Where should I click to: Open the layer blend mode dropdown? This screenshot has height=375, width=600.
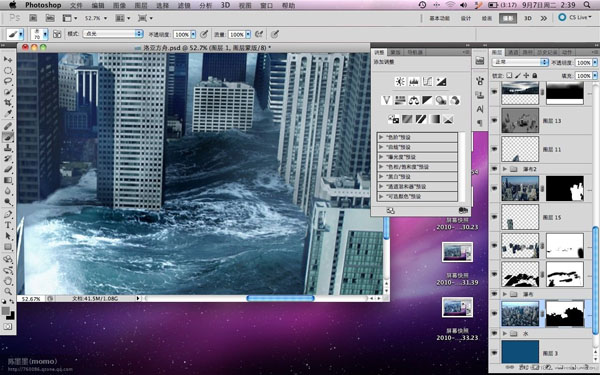pos(520,62)
